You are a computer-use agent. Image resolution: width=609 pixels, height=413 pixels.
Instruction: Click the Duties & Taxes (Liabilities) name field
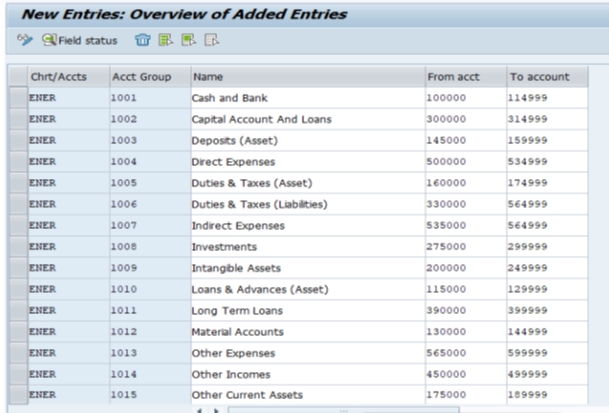pos(308,204)
